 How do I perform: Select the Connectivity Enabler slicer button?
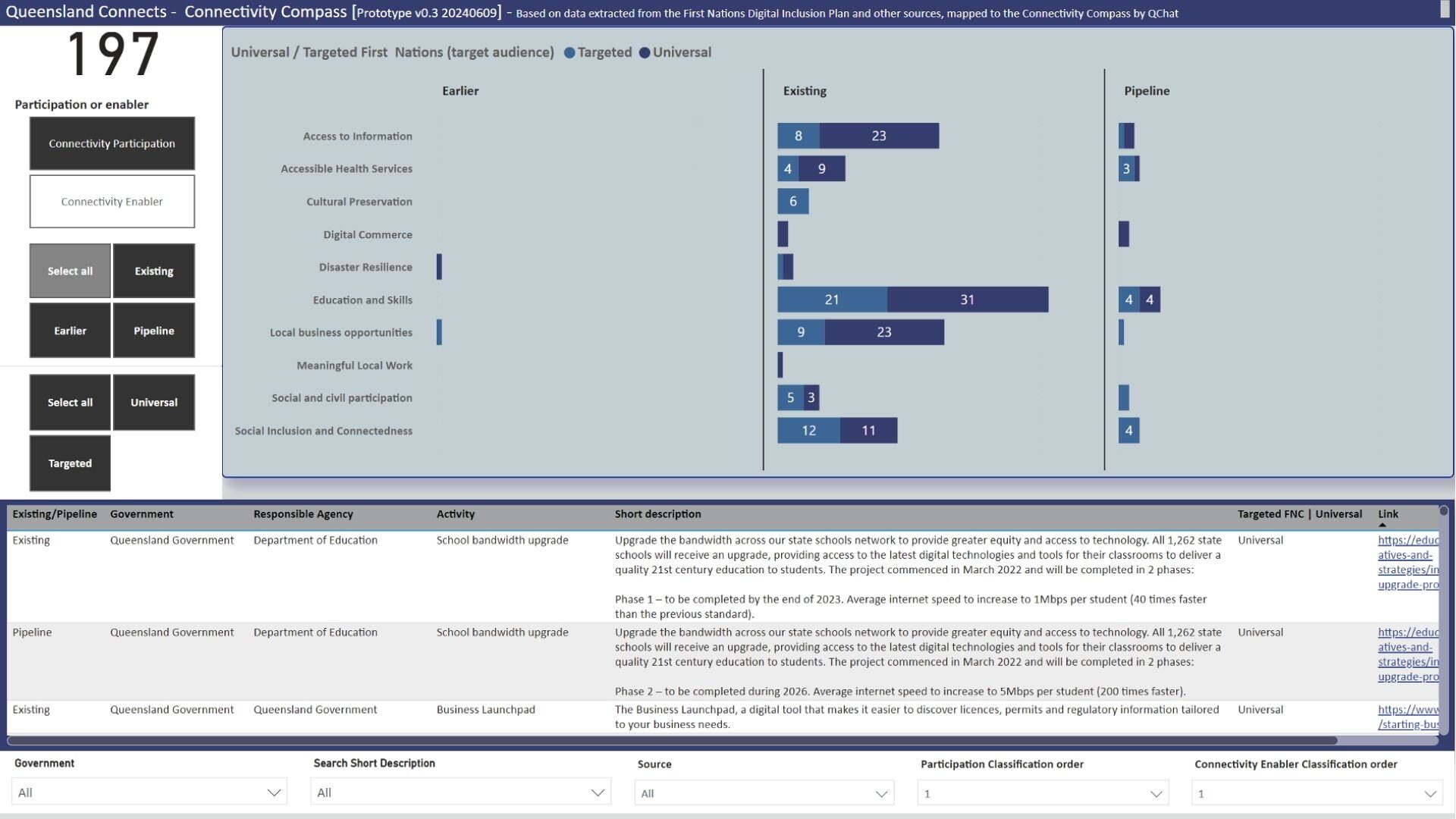pos(112,202)
